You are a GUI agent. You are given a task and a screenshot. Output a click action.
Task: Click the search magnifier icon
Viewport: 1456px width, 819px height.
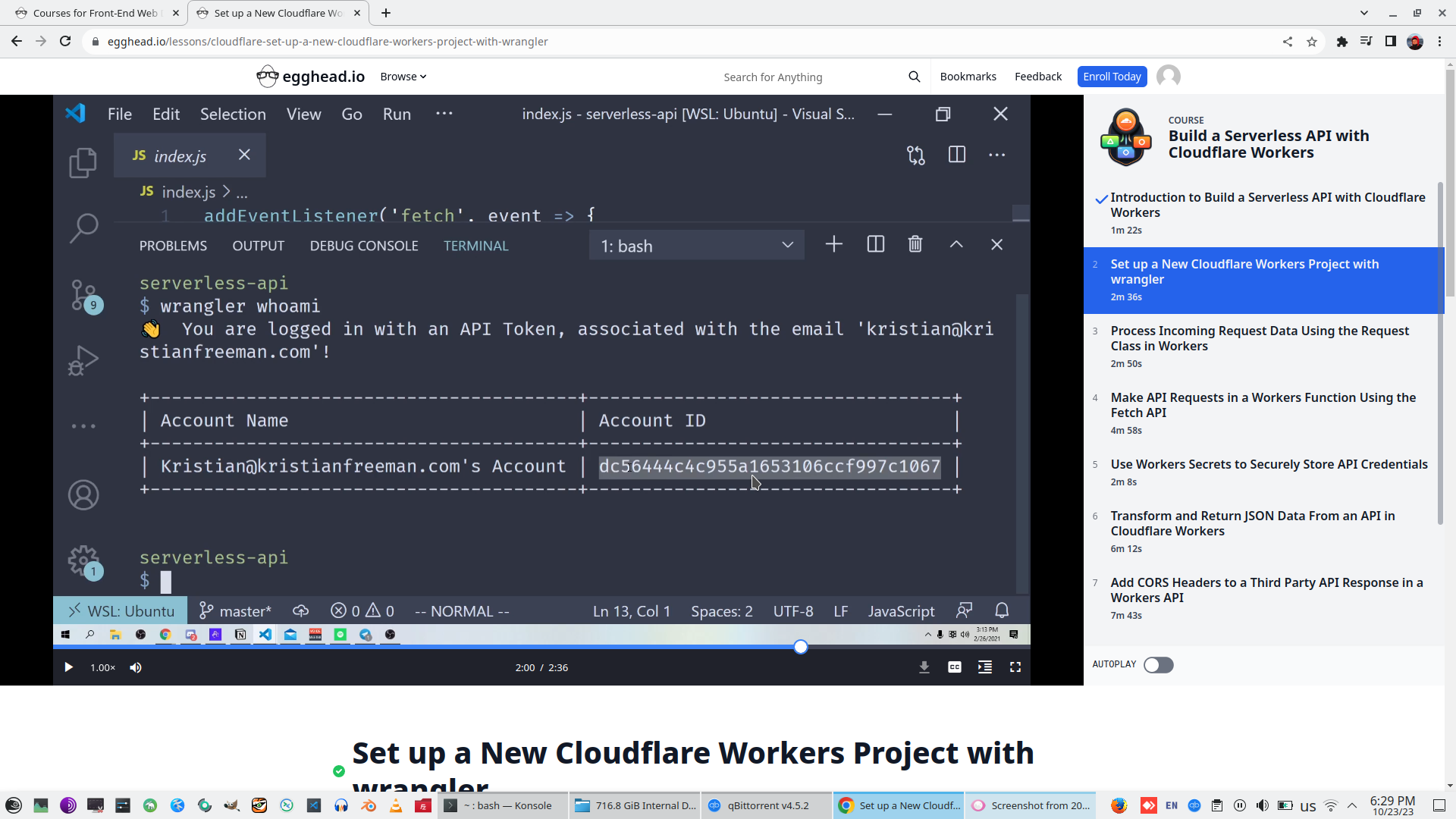pyautogui.click(x=914, y=77)
